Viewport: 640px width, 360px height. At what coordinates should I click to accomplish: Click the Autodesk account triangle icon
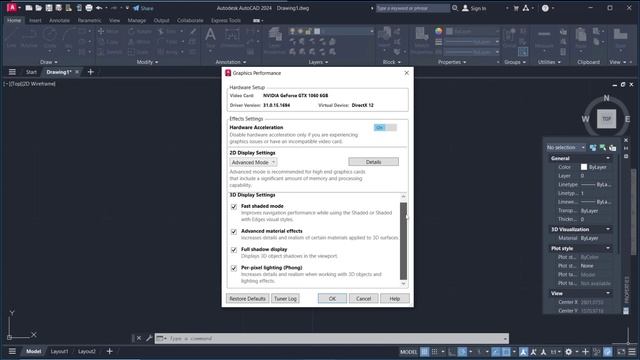click(x=526, y=8)
